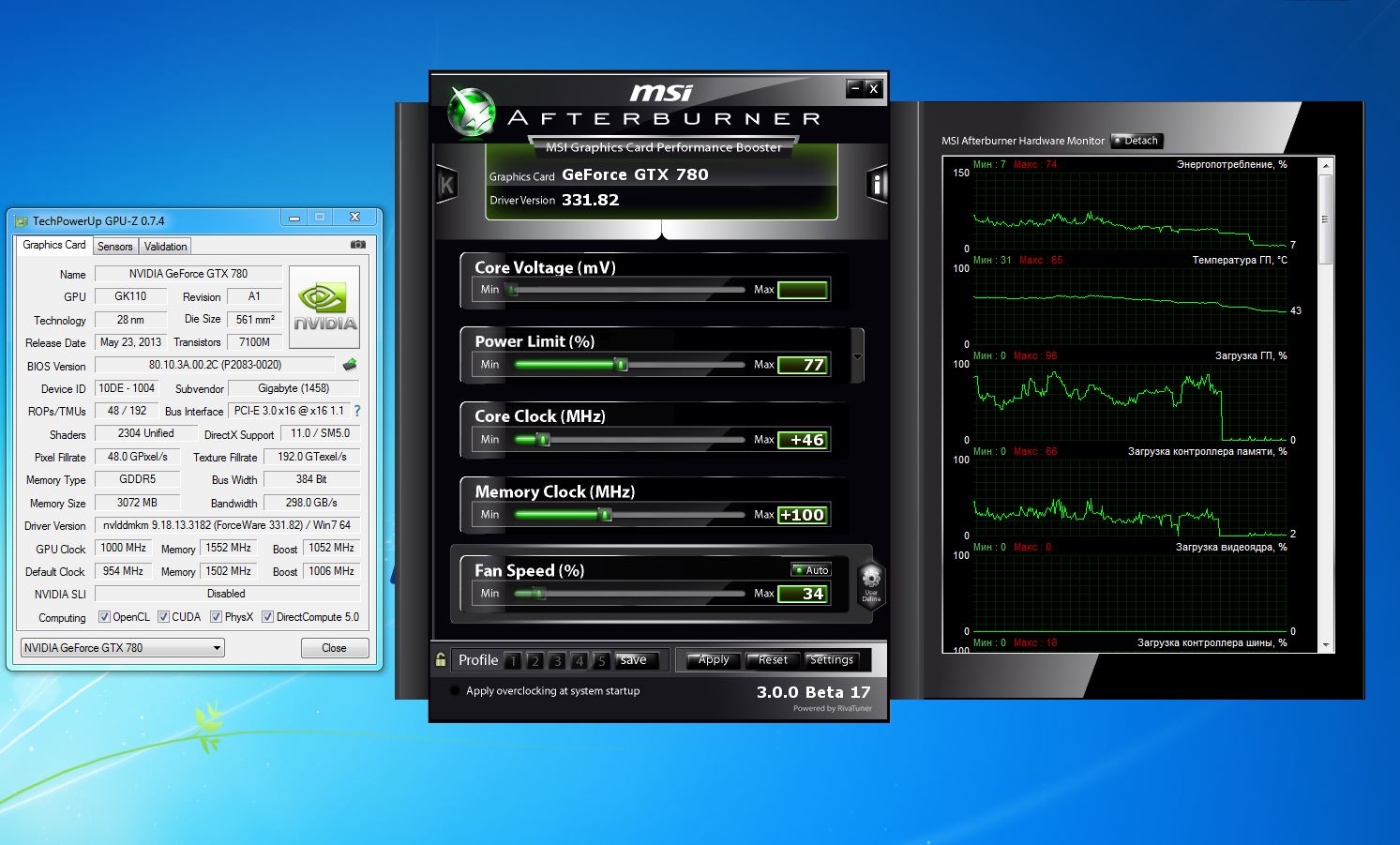Image resolution: width=1400 pixels, height=845 pixels.
Task: Click the Memory Type value GDDR5
Action: pyautogui.click(x=137, y=479)
